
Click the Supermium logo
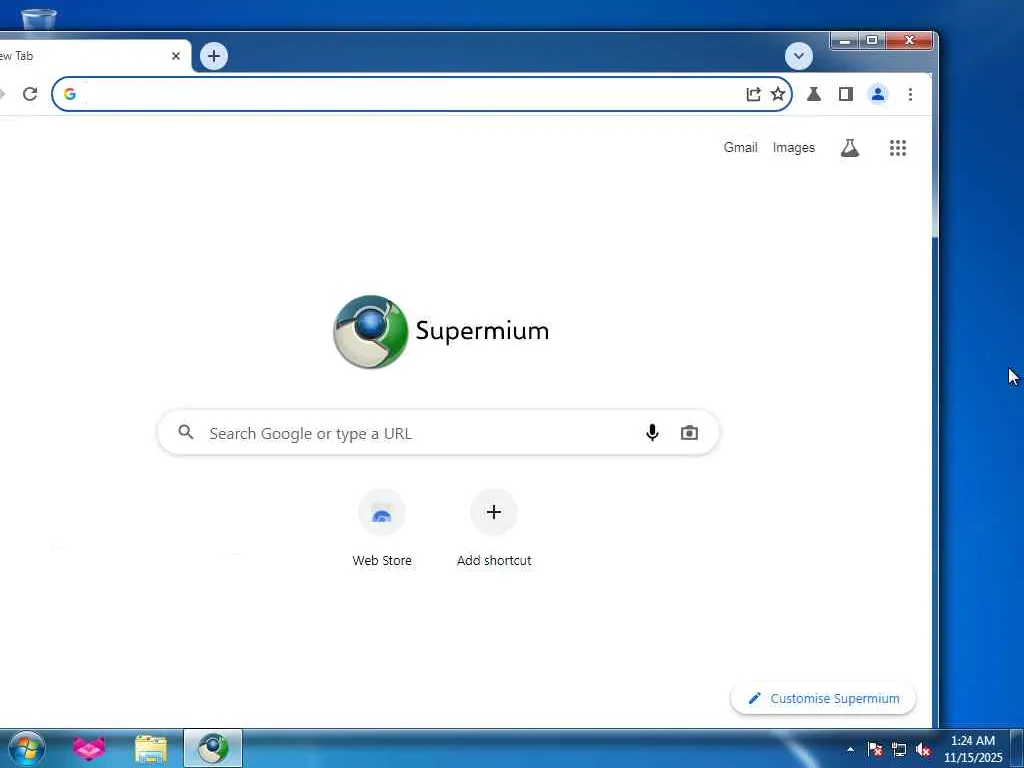441,332
